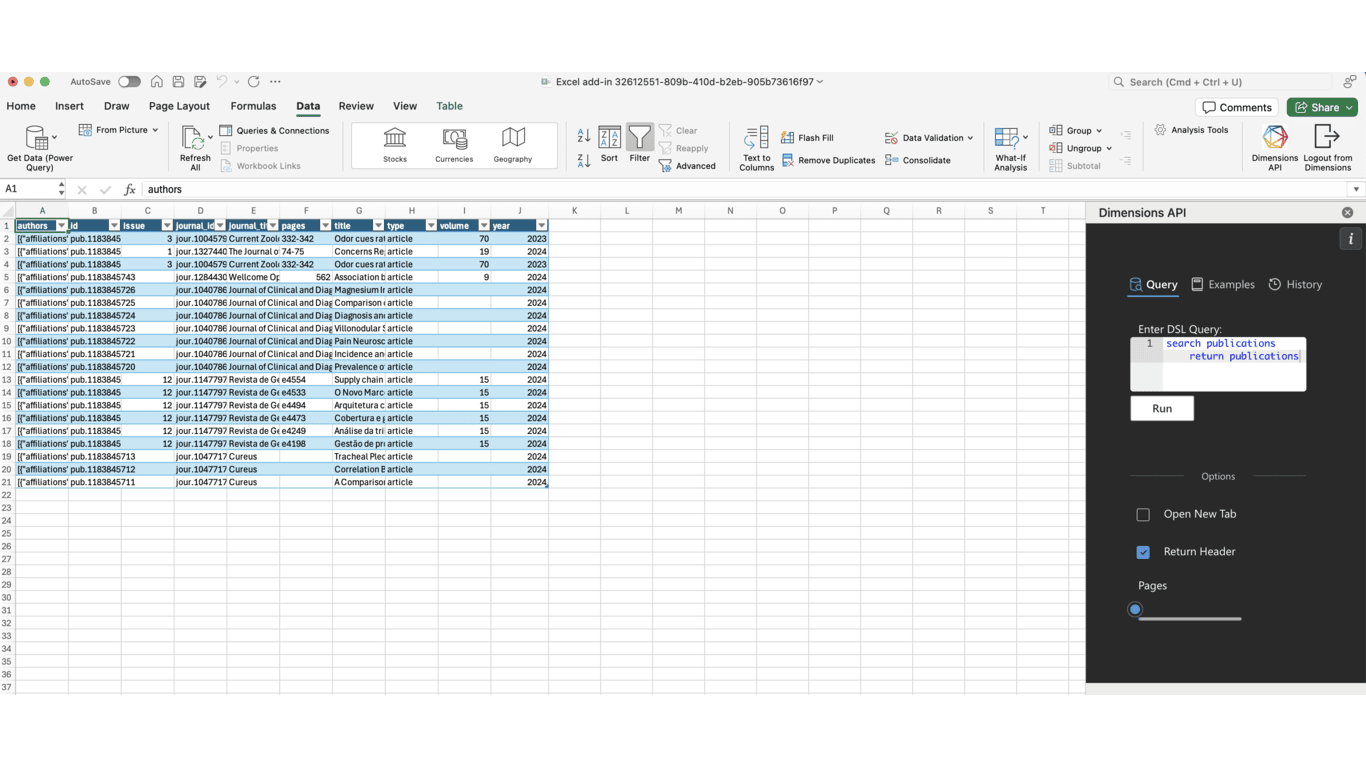Click the Share button
The height and width of the screenshot is (768, 1366).
pyautogui.click(x=1321, y=107)
